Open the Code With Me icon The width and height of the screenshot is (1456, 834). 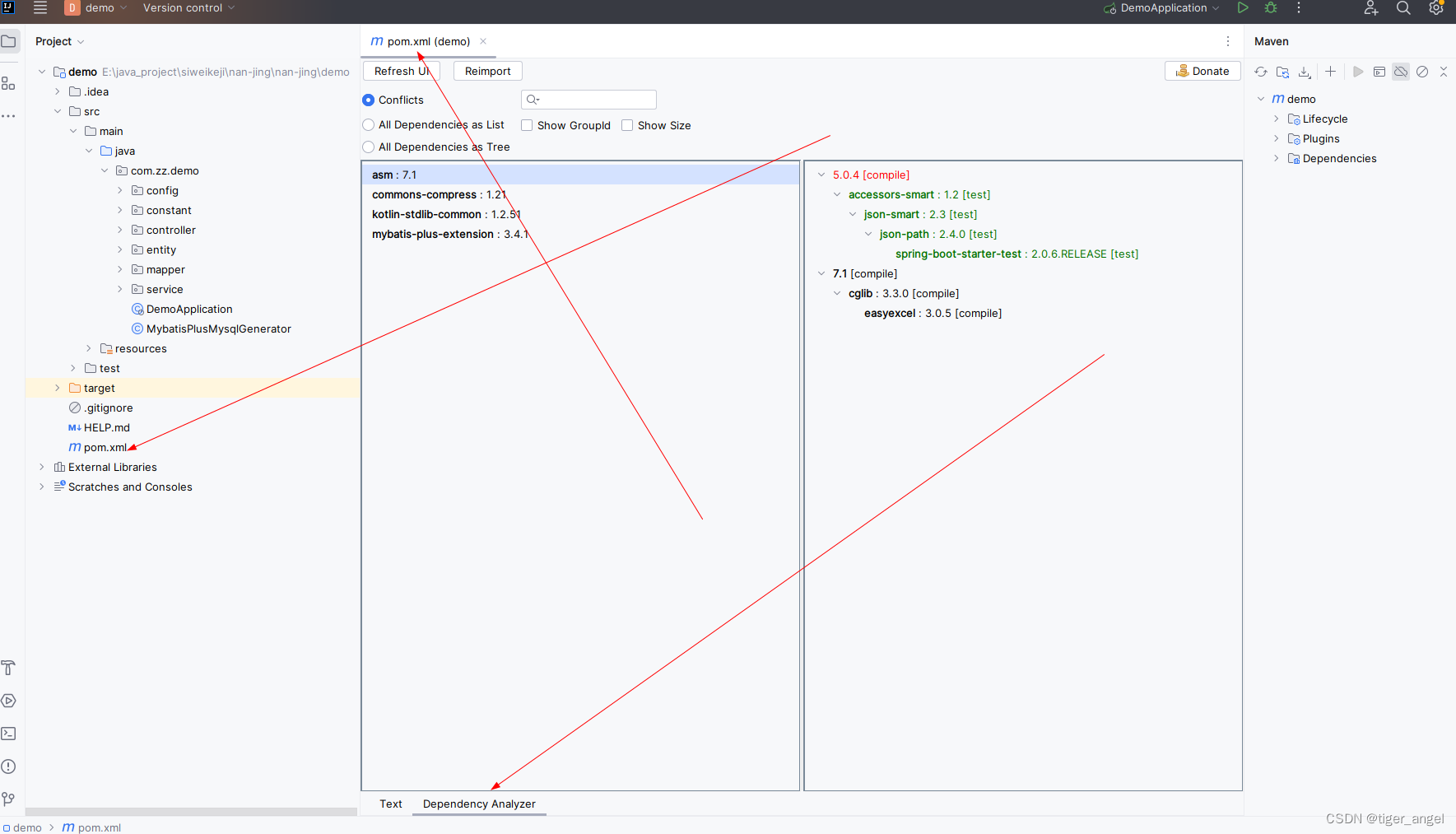(1370, 8)
